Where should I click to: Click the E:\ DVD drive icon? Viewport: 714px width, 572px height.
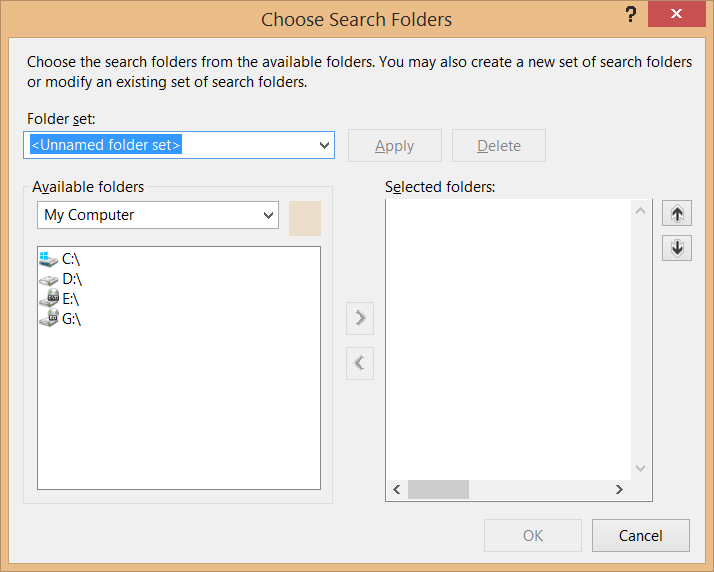point(49,298)
